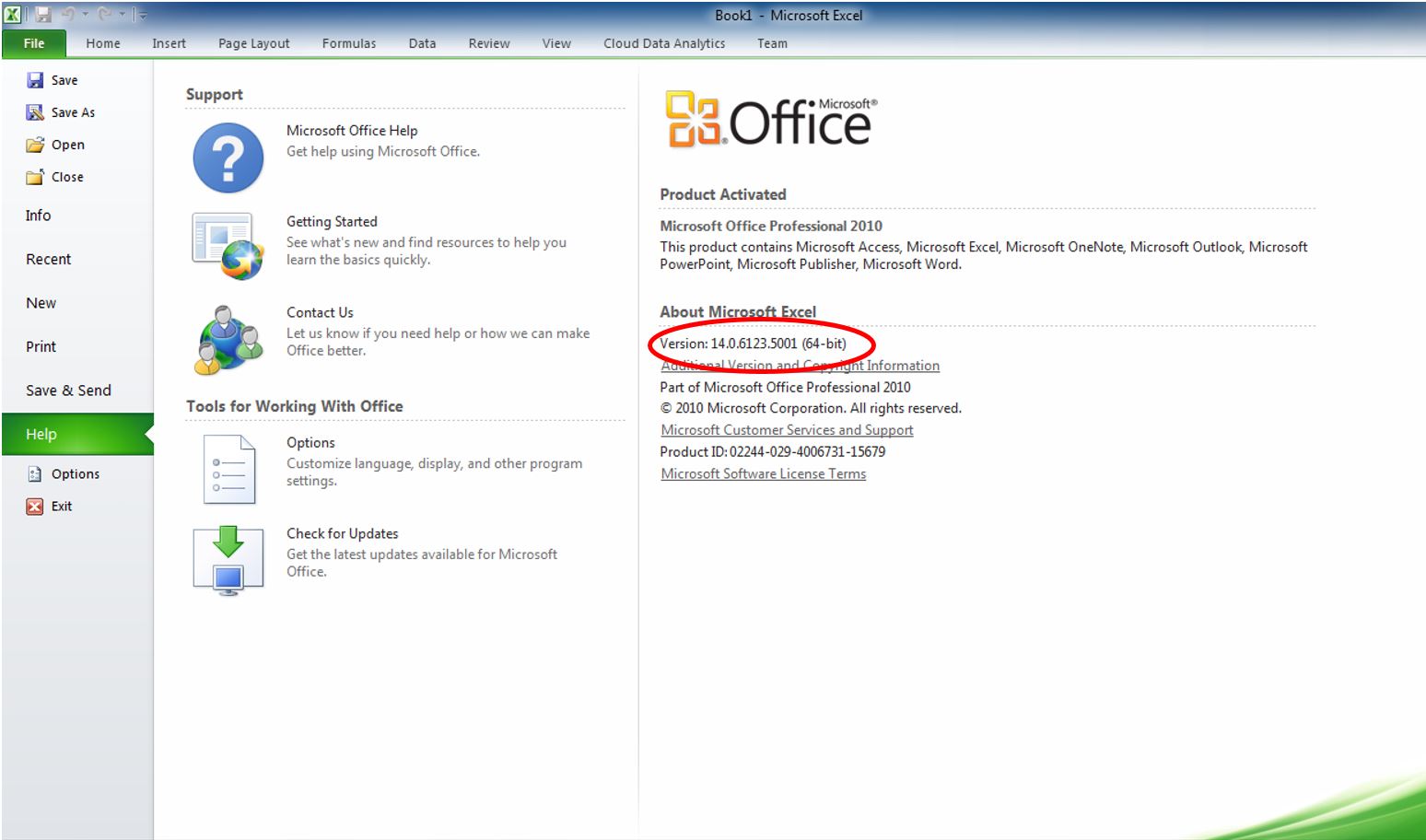This screenshot has width=1426, height=840.
Task: Choose Save As in the sidebar
Action: point(73,112)
